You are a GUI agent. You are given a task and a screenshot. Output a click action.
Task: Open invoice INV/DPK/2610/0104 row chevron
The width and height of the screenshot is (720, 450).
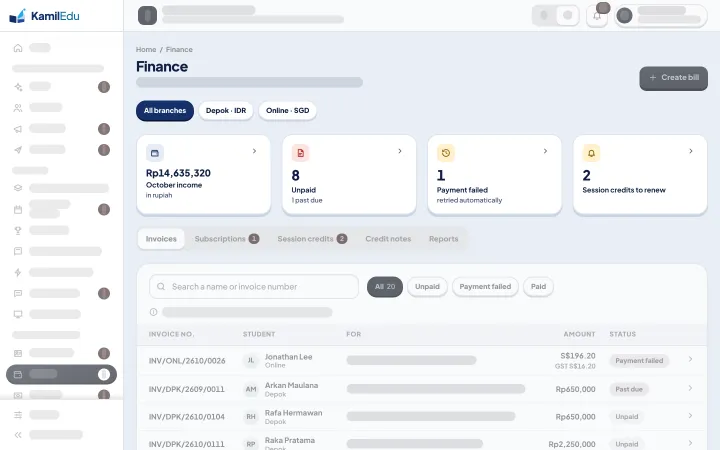pyautogui.click(x=690, y=416)
